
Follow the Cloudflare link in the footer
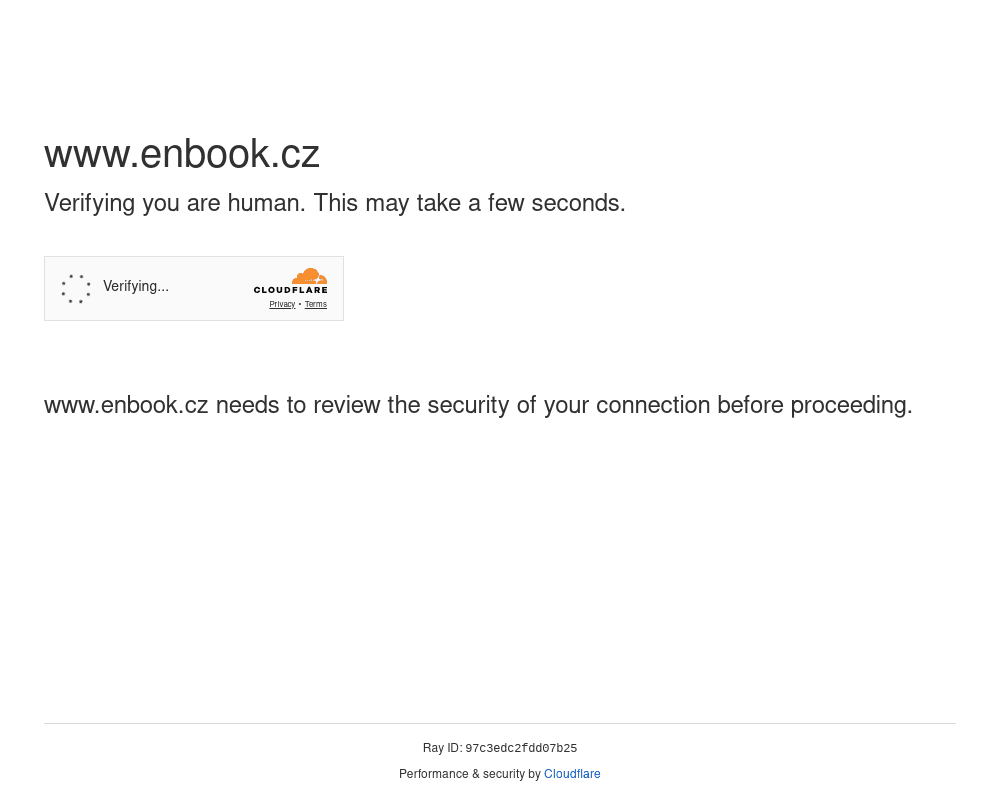(x=572, y=774)
